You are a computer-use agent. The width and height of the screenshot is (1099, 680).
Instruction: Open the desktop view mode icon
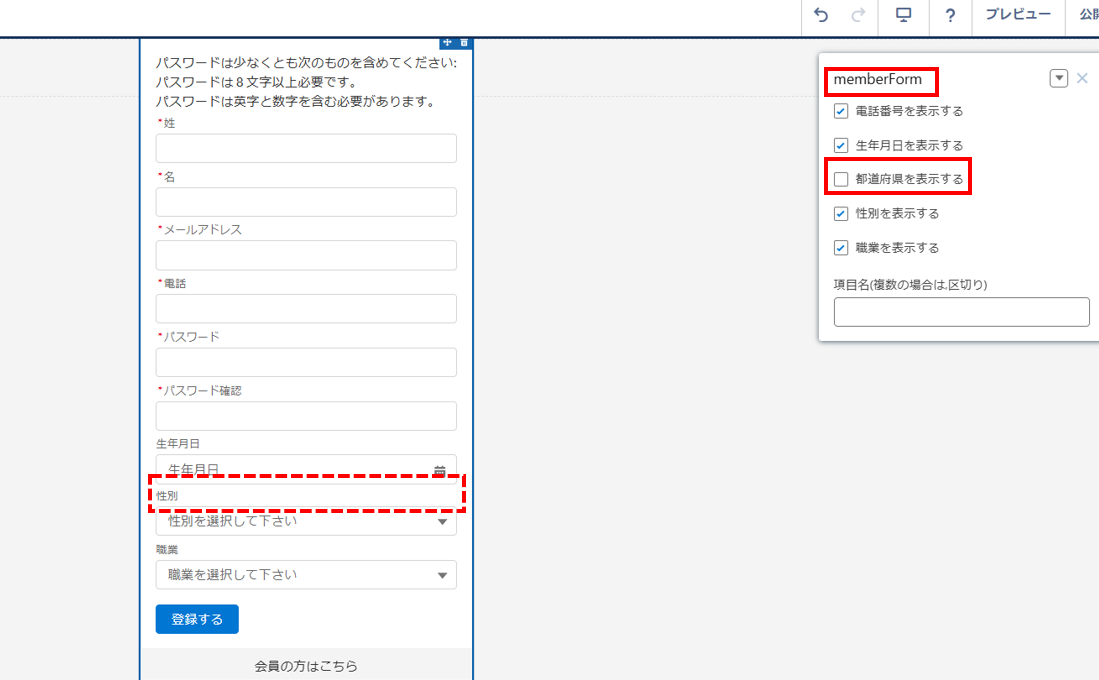tap(904, 15)
